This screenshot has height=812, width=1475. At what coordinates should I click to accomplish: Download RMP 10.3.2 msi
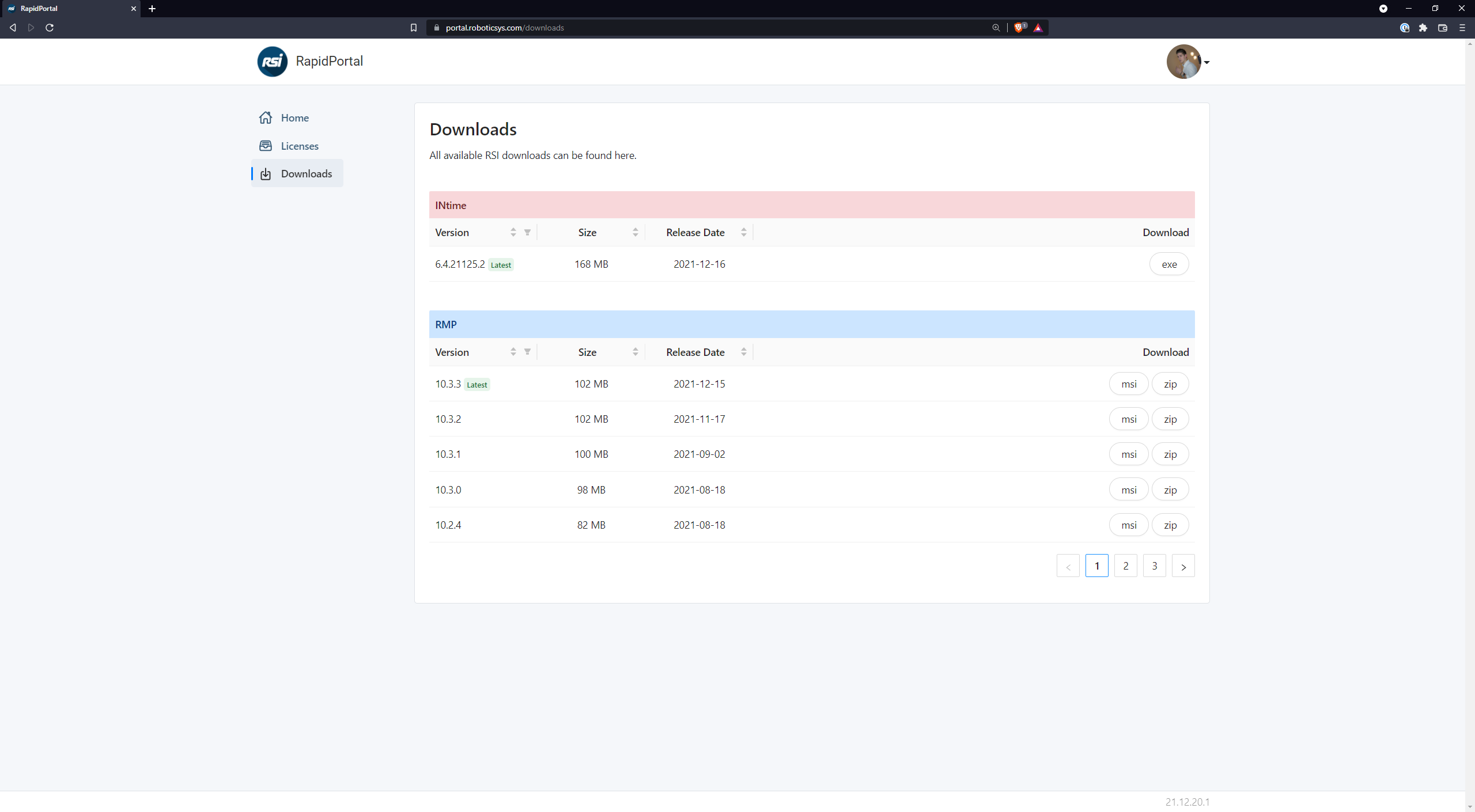coord(1129,419)
